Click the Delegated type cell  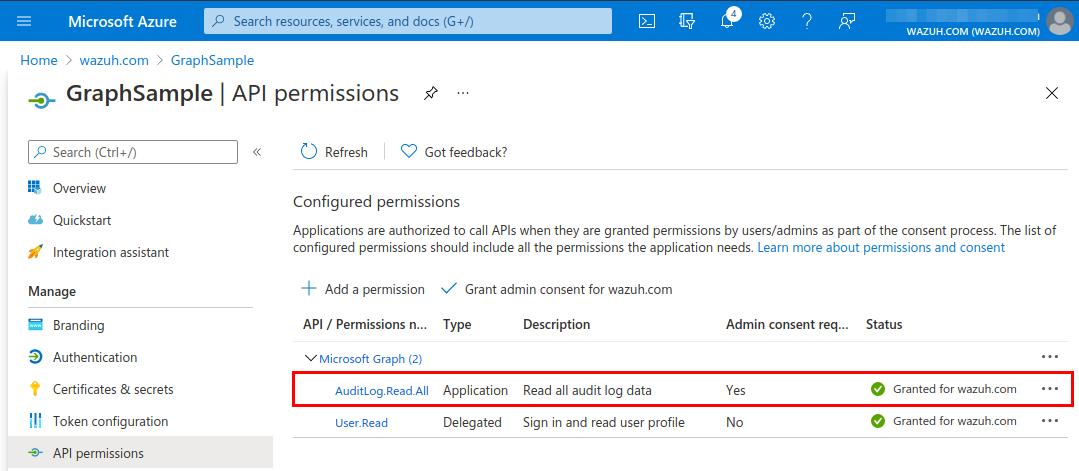point(472,422)
